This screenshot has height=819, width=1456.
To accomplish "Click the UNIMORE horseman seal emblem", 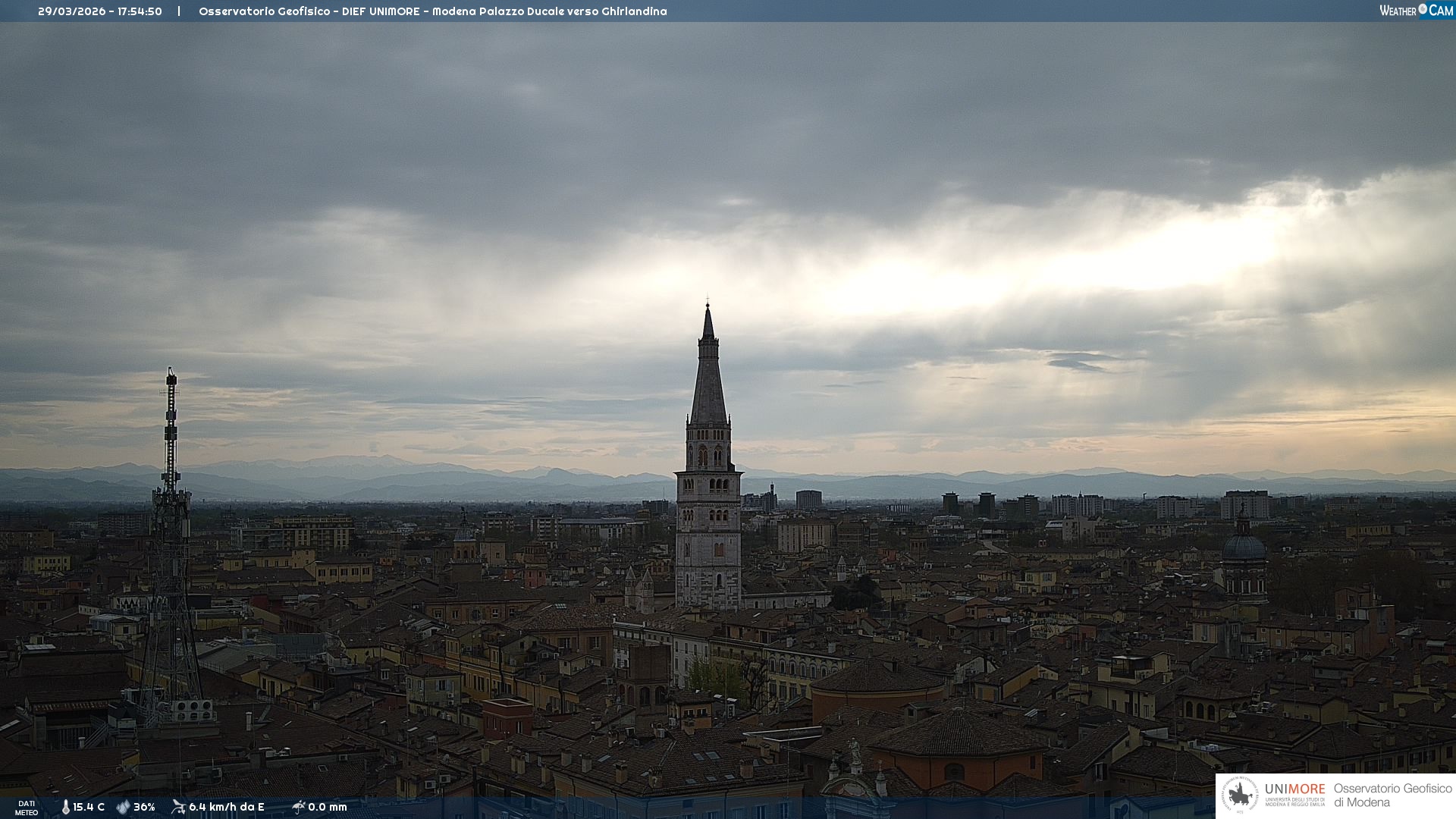I will coord(1240,795).
